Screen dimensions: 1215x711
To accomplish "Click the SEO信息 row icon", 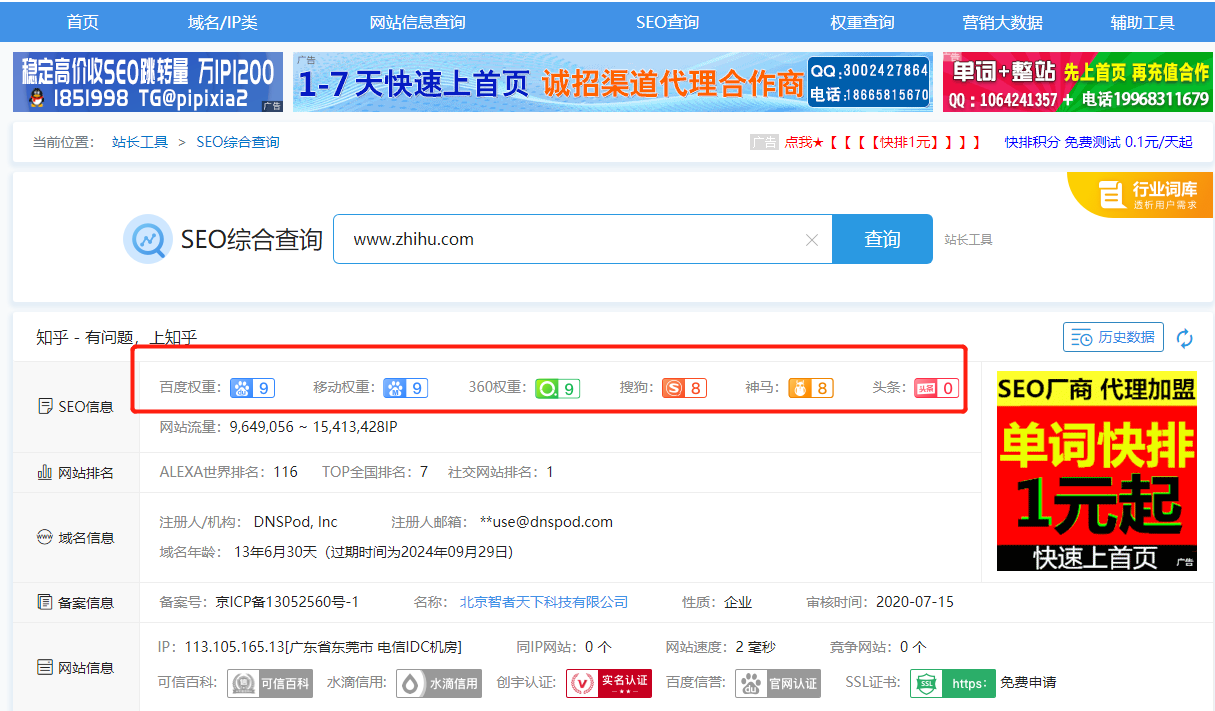I will [45, 407].
